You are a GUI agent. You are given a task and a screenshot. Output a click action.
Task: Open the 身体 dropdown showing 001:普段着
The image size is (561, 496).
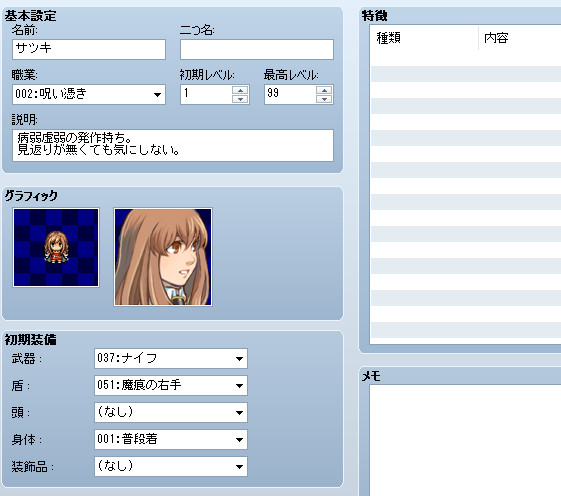click(171, 439)
